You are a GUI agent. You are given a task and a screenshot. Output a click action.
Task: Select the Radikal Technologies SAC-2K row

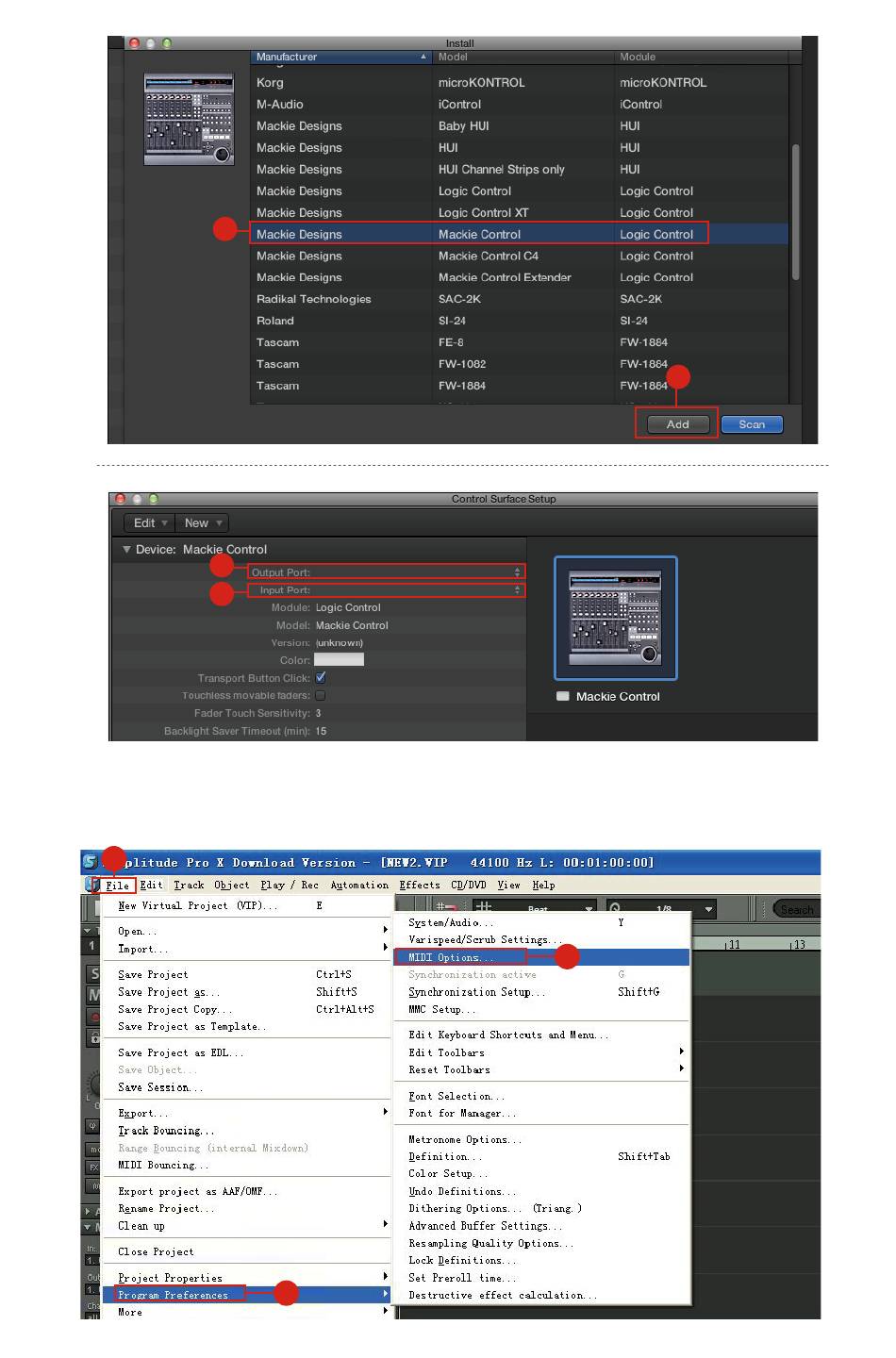519,299
